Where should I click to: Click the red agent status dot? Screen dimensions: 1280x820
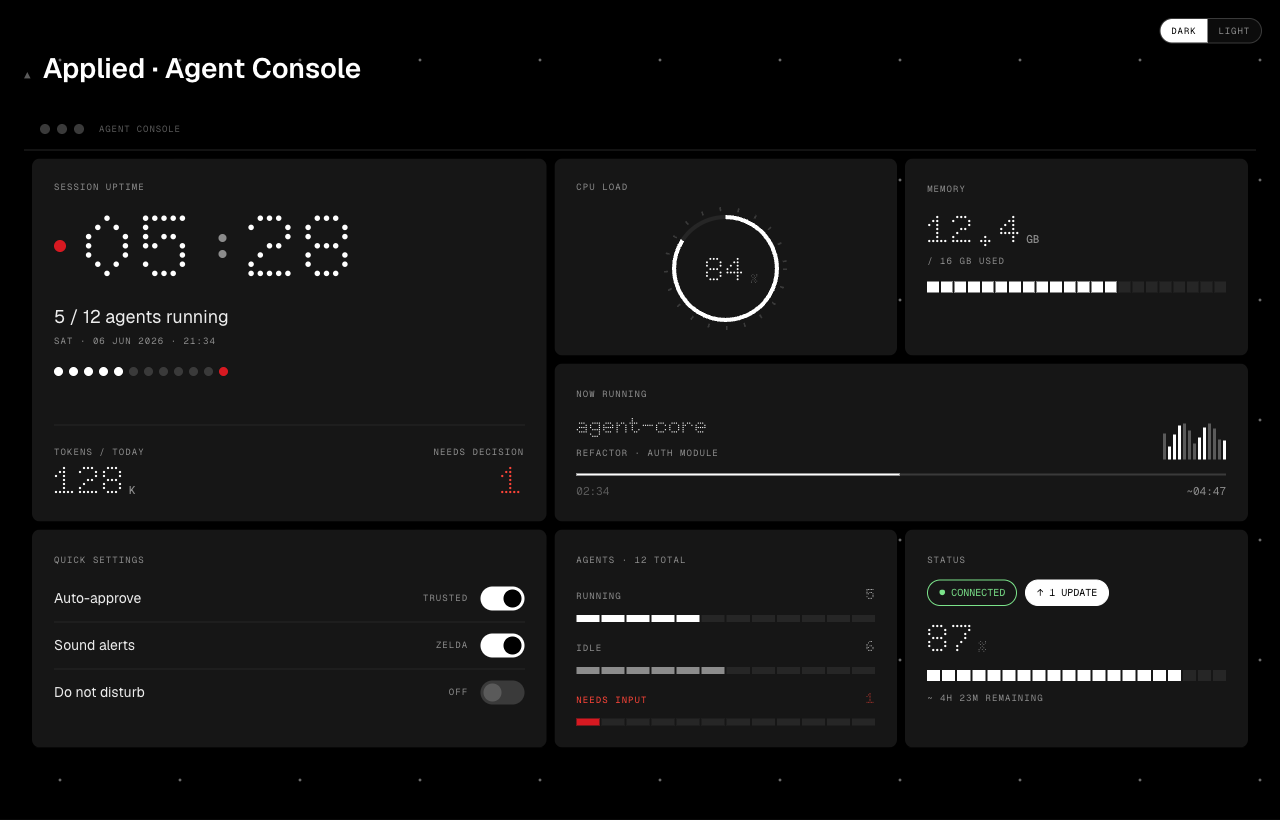(223, 371)
